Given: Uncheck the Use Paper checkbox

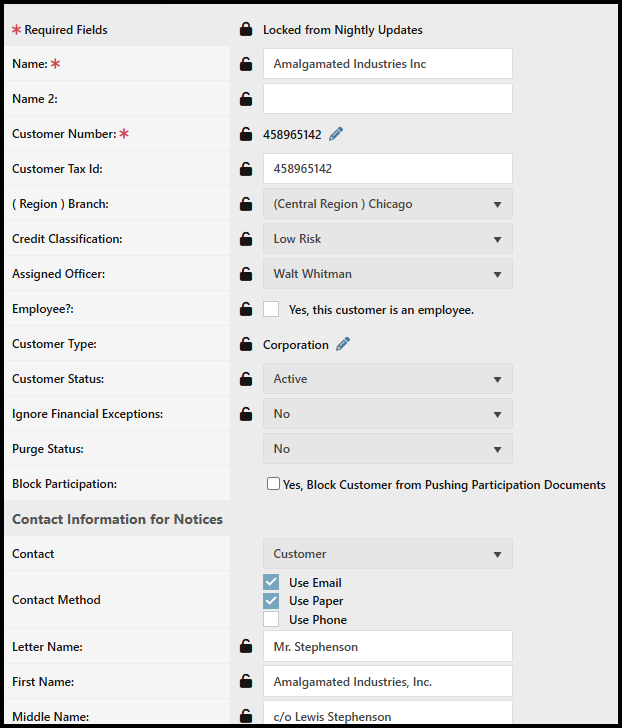Looking at the screenshot, I should pyautogui.click(x=271, y=601).
